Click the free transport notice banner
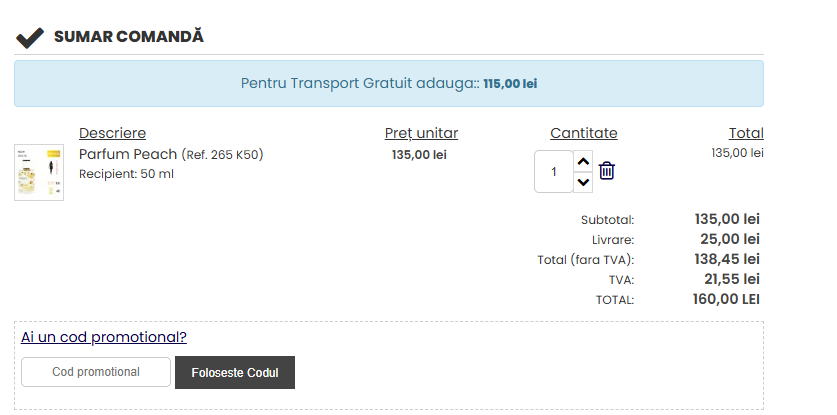 (x=388, y=83)
